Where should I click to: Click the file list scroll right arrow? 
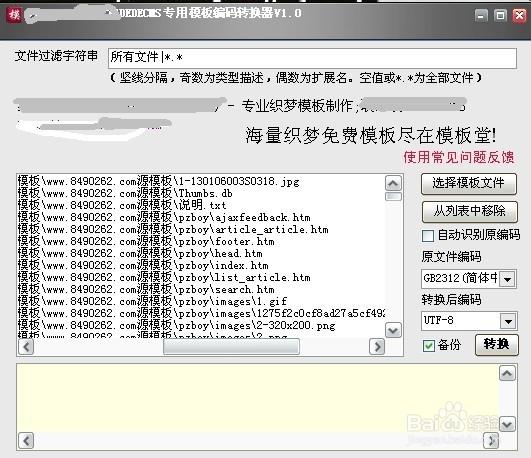[377, 347]
